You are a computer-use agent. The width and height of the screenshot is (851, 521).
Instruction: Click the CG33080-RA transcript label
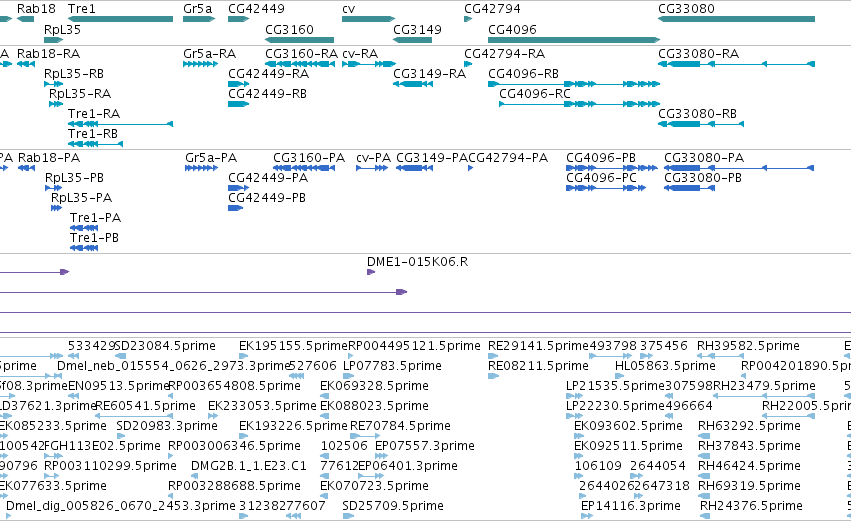698,54
